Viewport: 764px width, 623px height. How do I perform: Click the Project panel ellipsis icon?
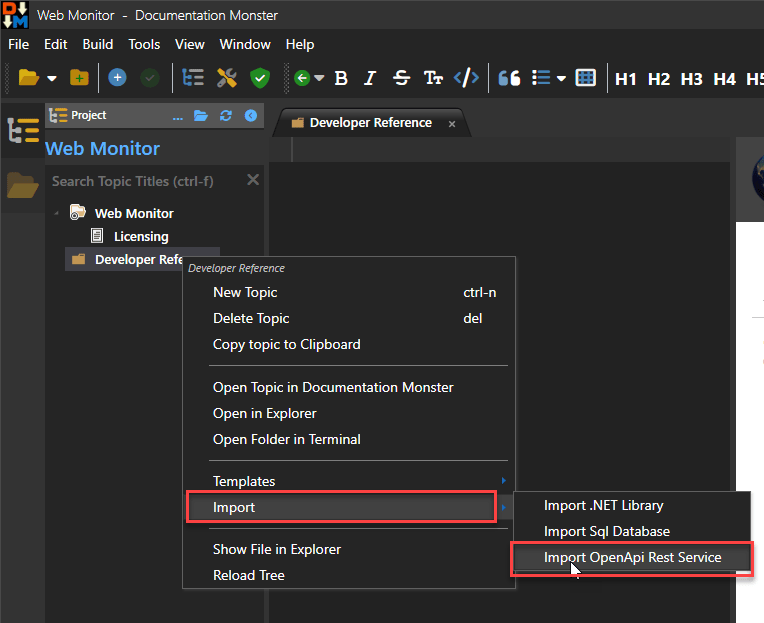[x=178, y=116]
